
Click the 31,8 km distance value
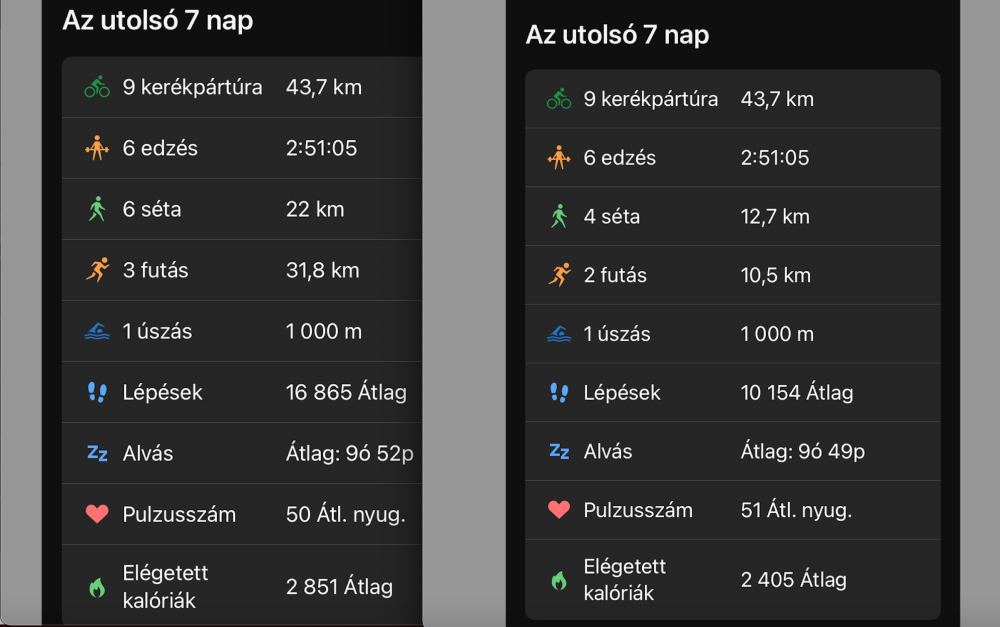tap(322, 270)
